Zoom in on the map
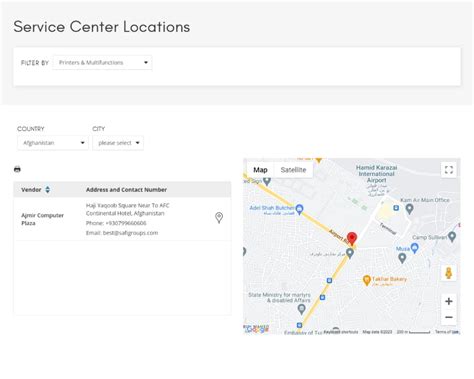 (449, 301)
